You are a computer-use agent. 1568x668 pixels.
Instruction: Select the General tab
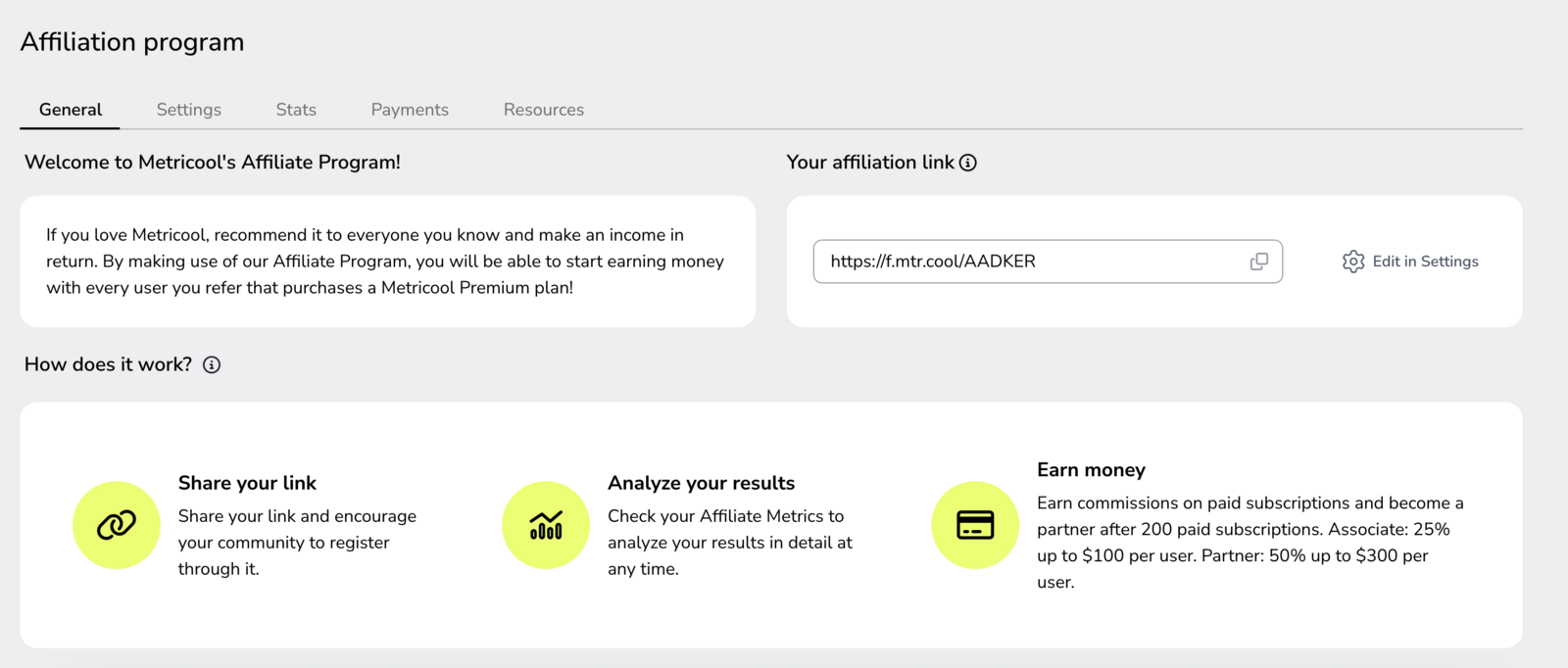click(71, 110)
